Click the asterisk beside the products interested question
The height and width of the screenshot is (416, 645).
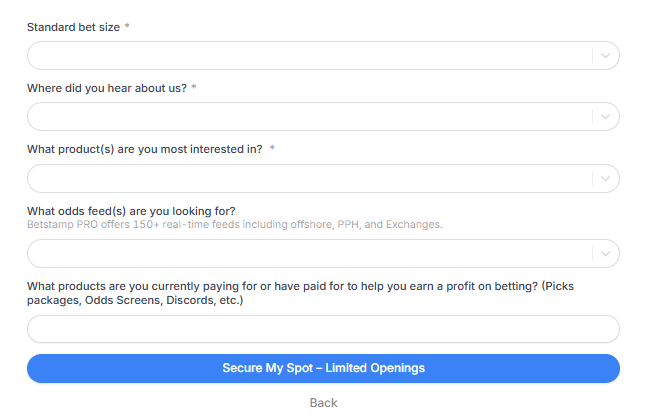click(272, 149)
